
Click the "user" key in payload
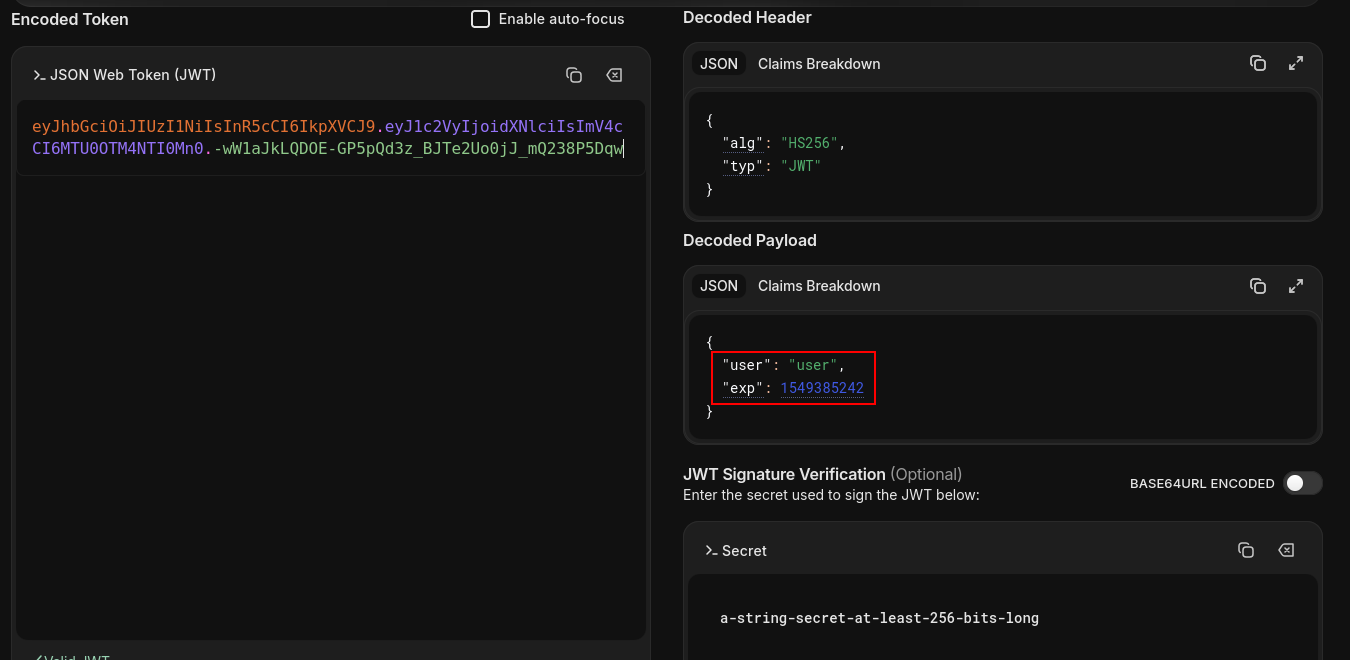(x=747, y=365)
